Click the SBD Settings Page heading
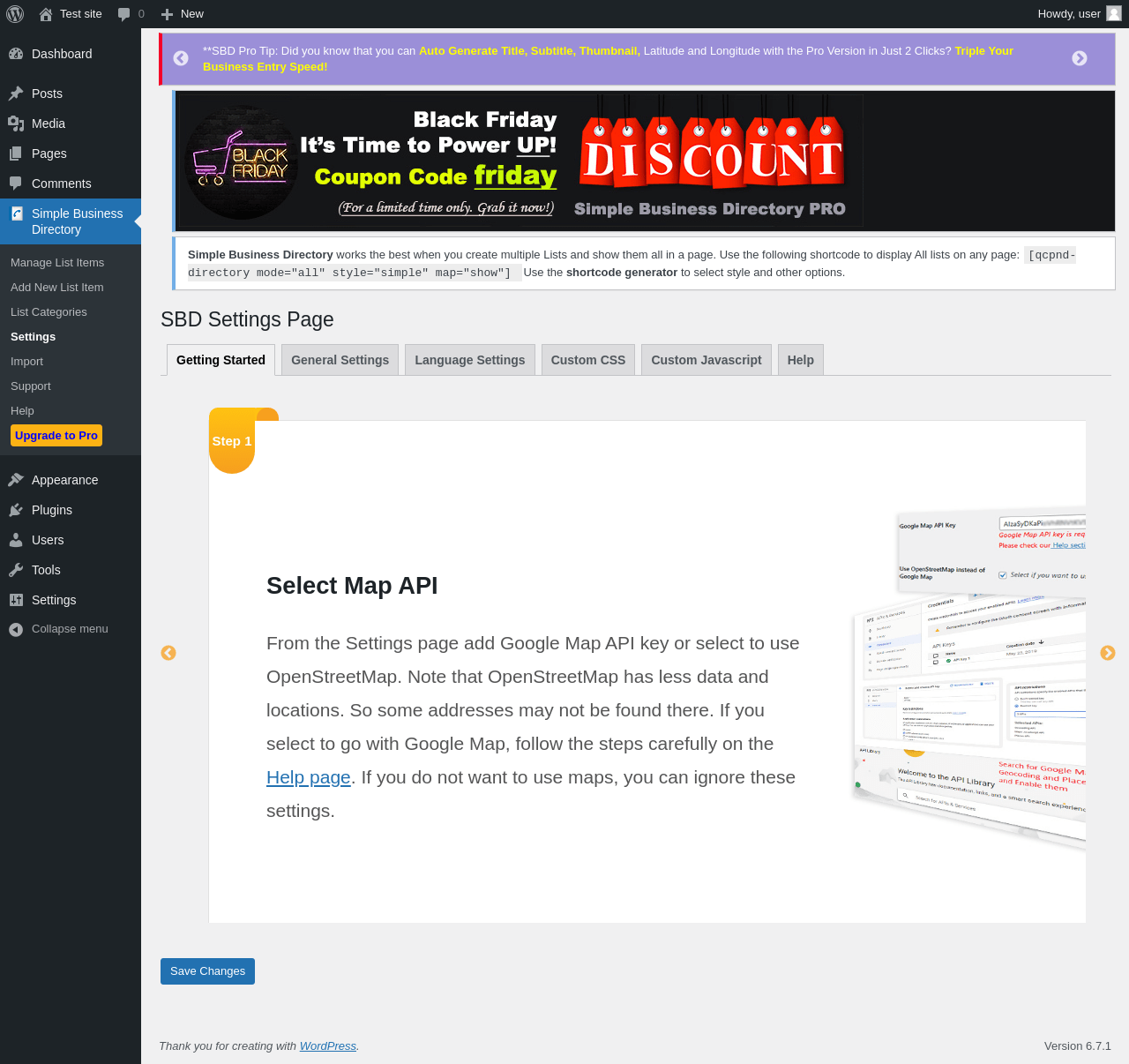 coord(247,319)
